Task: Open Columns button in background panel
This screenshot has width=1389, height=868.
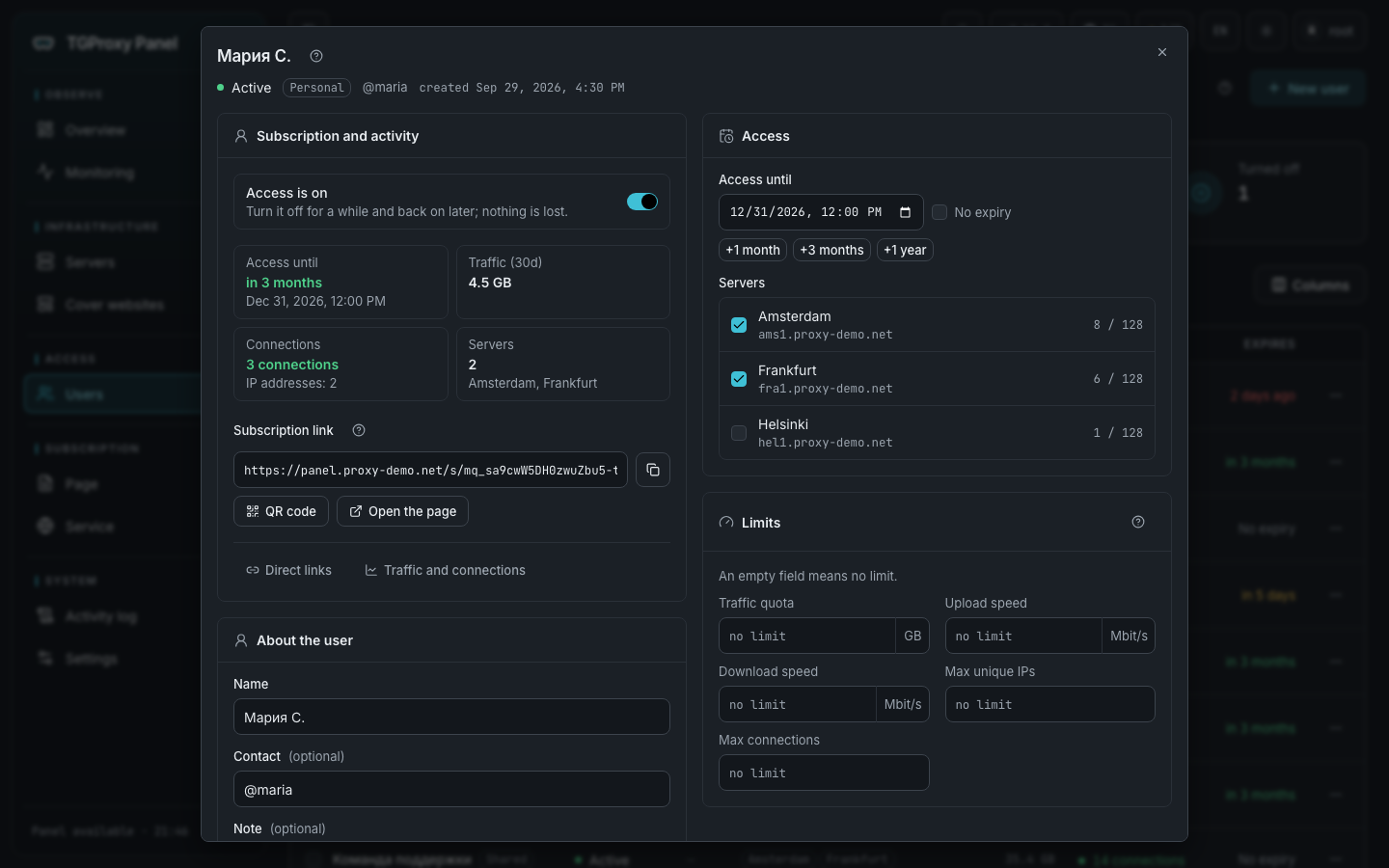Action: pos(1310,285)
